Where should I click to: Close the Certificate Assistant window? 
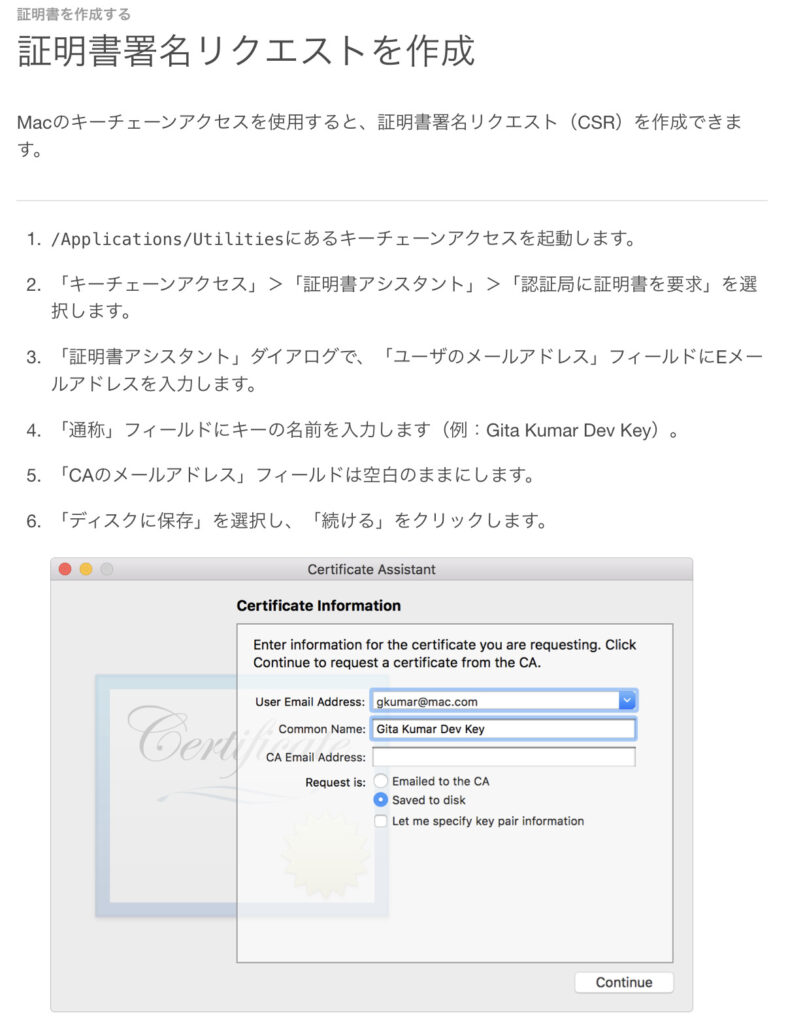tap(65, 569)
